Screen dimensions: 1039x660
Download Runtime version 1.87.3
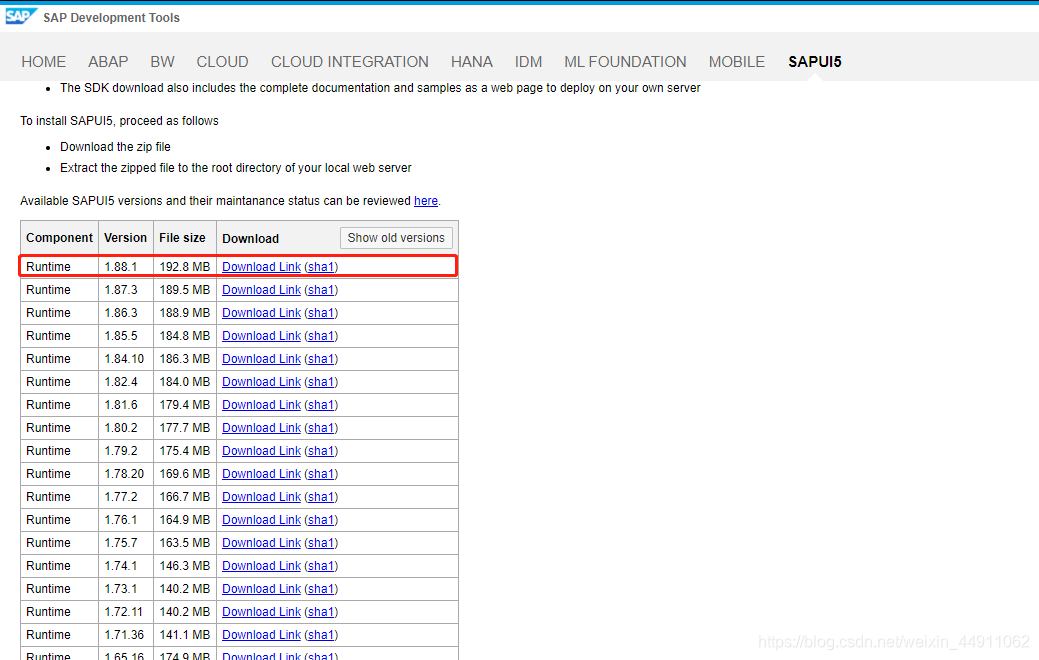coord(262,290)
